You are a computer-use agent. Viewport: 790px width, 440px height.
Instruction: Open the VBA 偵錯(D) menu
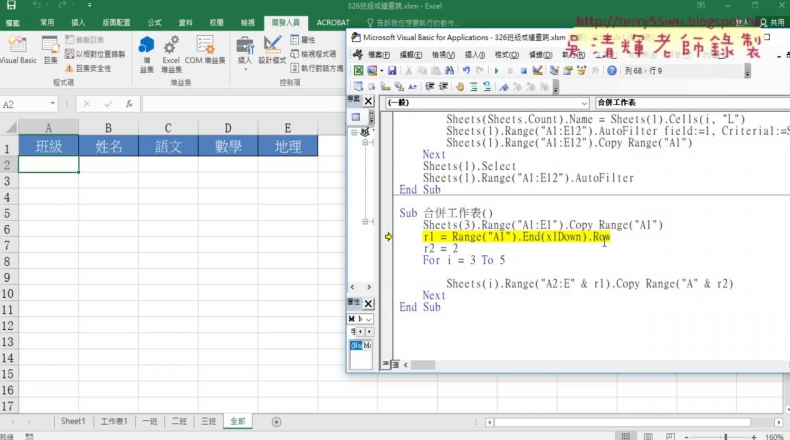[x=540, y=54]
